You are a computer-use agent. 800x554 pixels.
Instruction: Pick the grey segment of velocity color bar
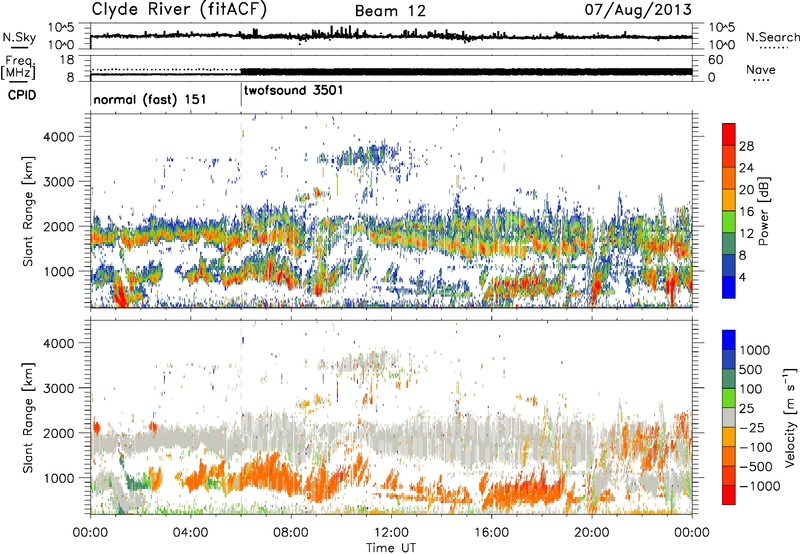(729, 417)
